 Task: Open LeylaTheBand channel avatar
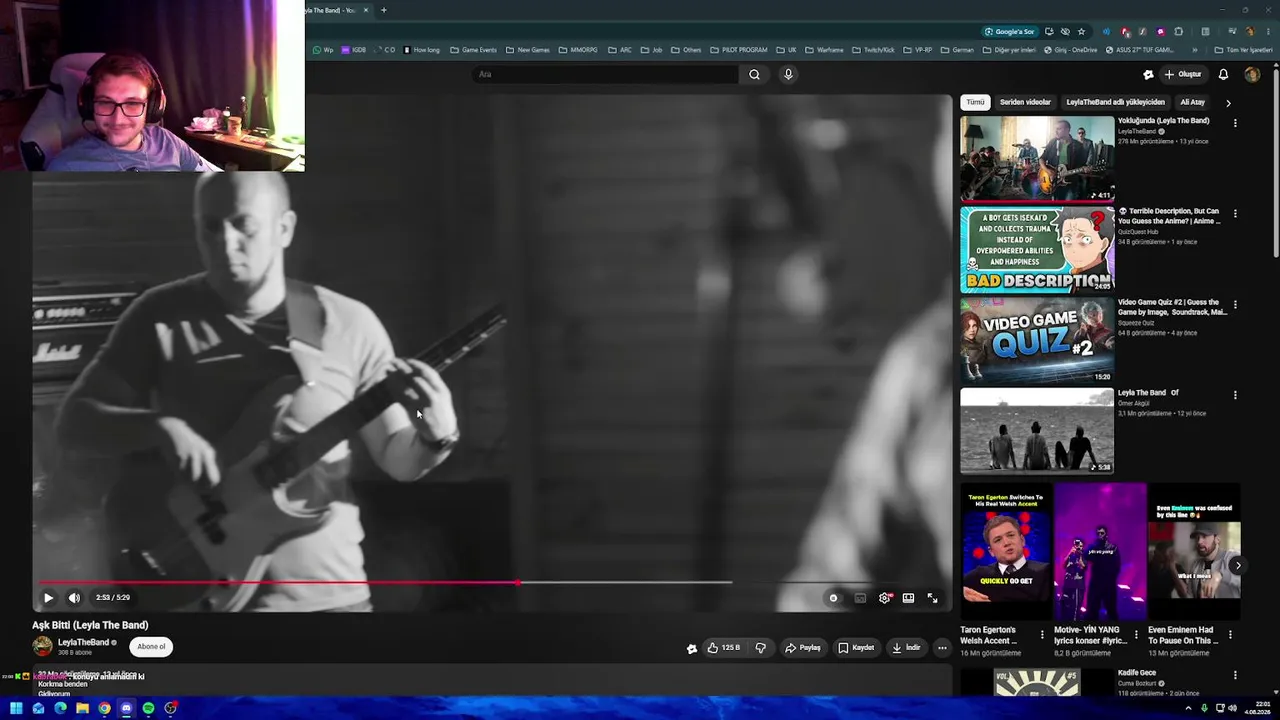(x=42, y=647)
